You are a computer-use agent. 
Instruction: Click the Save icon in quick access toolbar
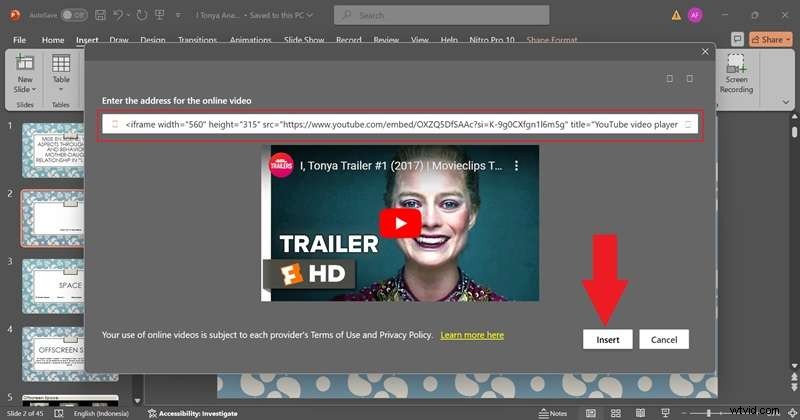click(x=101, y=15)
